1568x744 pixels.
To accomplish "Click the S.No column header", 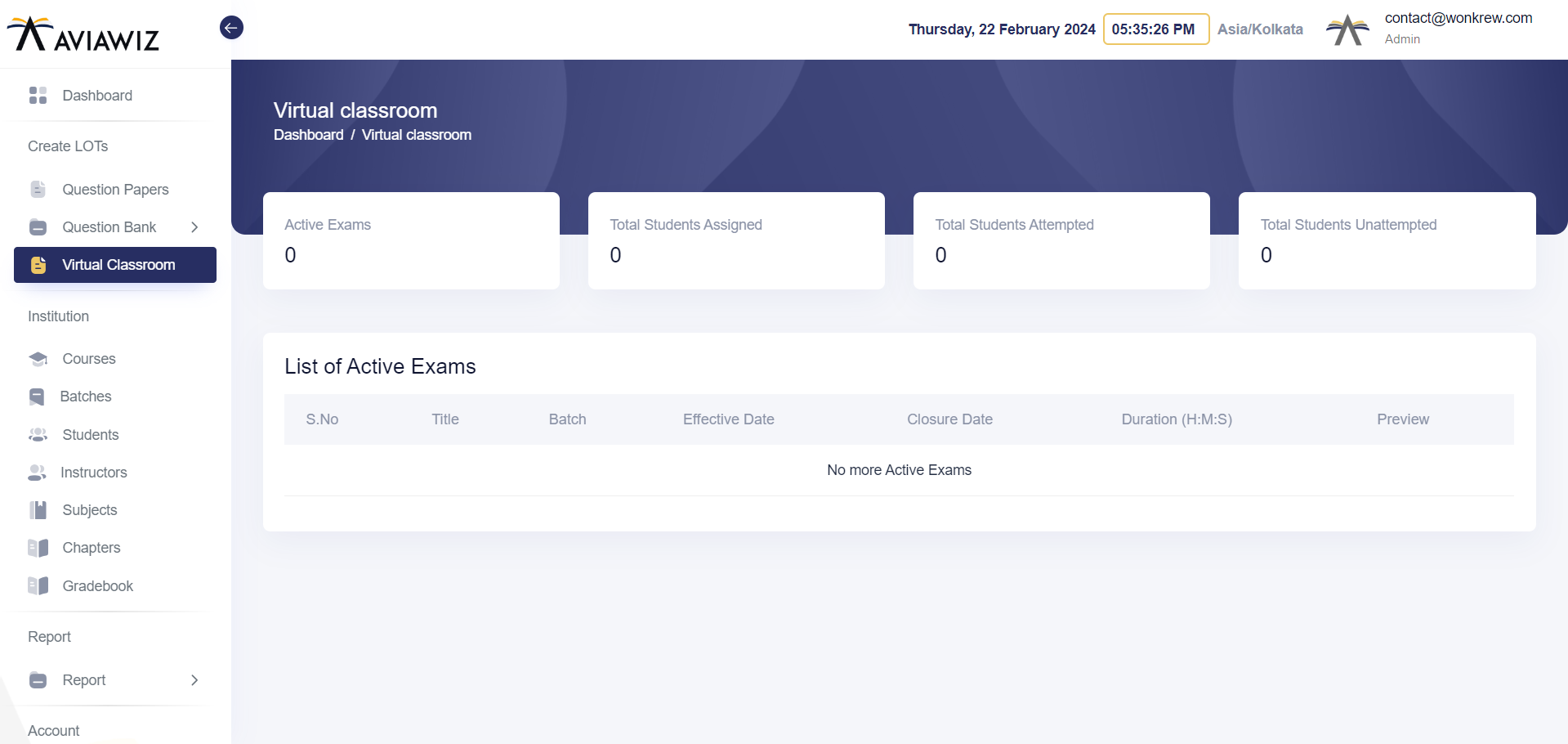I will click(322, 419).
